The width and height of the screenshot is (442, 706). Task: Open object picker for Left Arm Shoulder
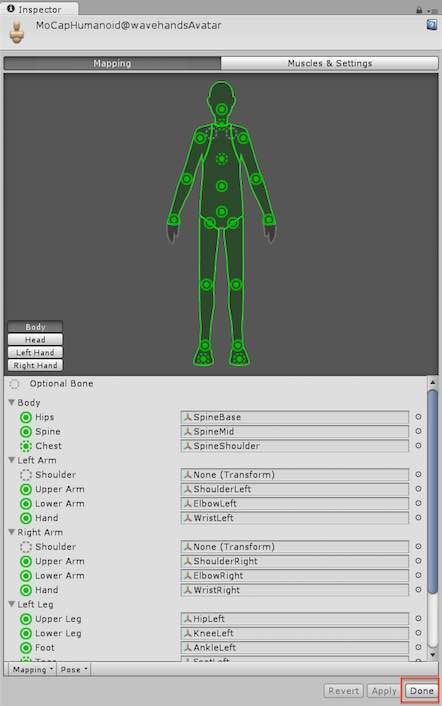coord(418,475)
